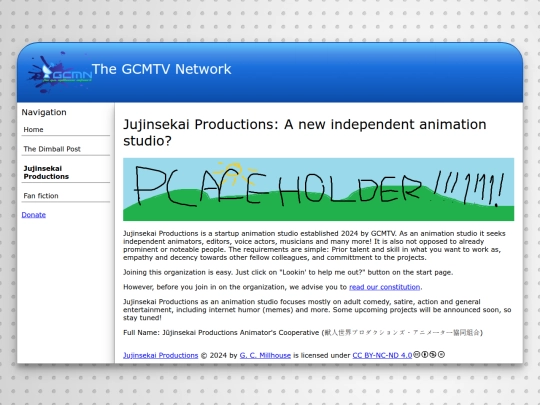Click the paragraph starting 'Joining this organization'

tap(288, 272)
